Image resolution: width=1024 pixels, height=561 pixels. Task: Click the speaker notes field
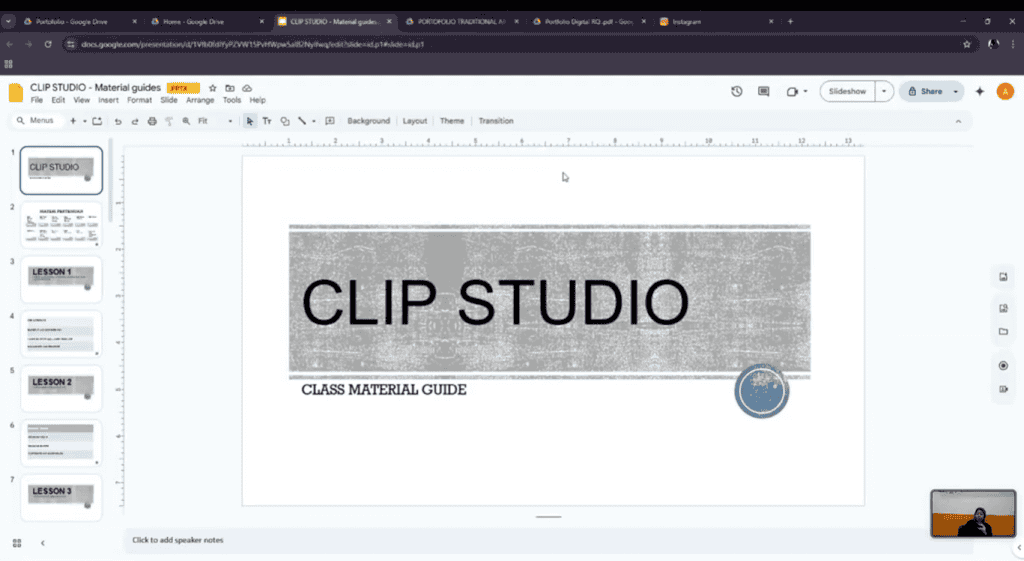(x=549, y=541)
